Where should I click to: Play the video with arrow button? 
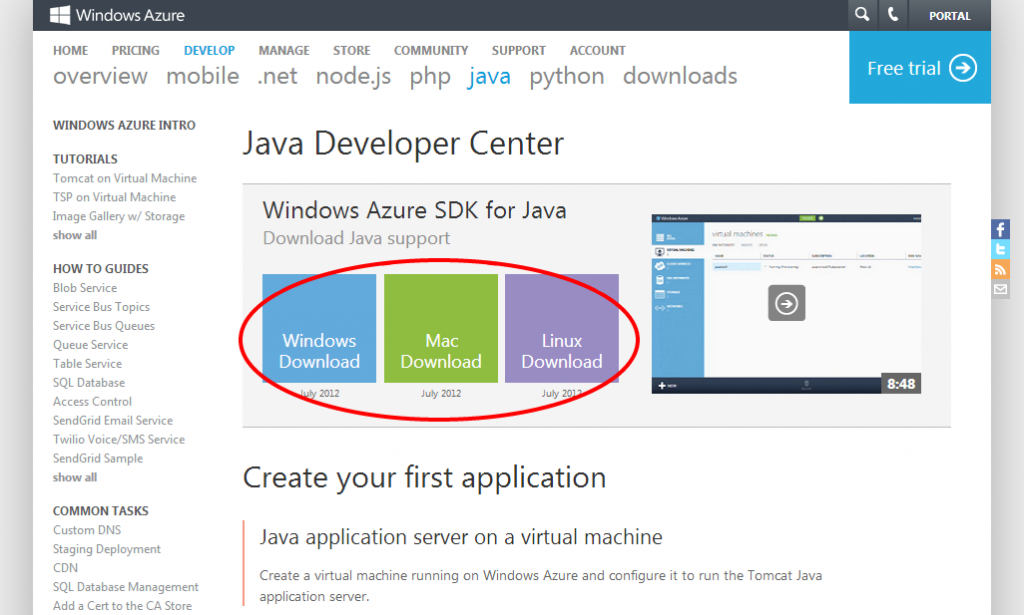point(786,303)
